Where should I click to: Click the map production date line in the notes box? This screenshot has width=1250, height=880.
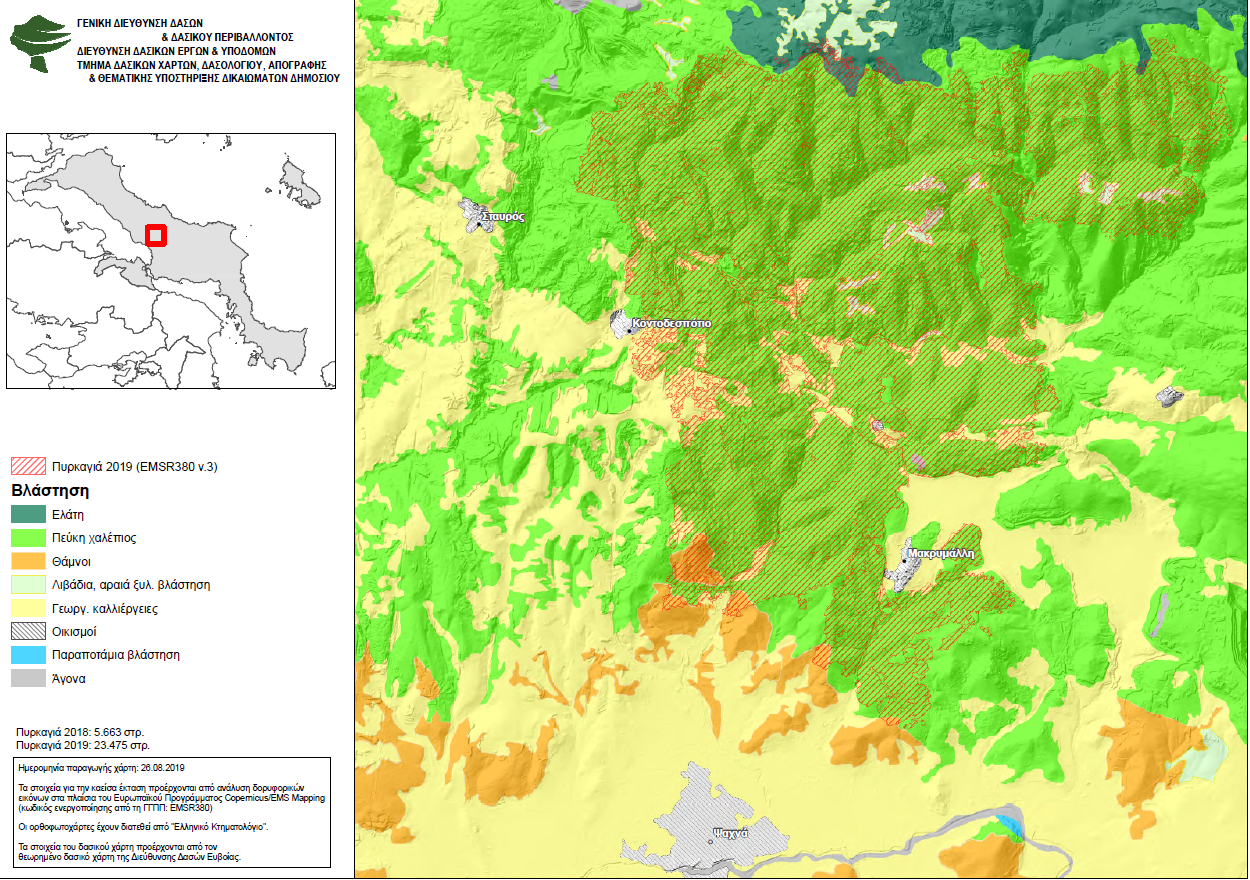(102, 768)
